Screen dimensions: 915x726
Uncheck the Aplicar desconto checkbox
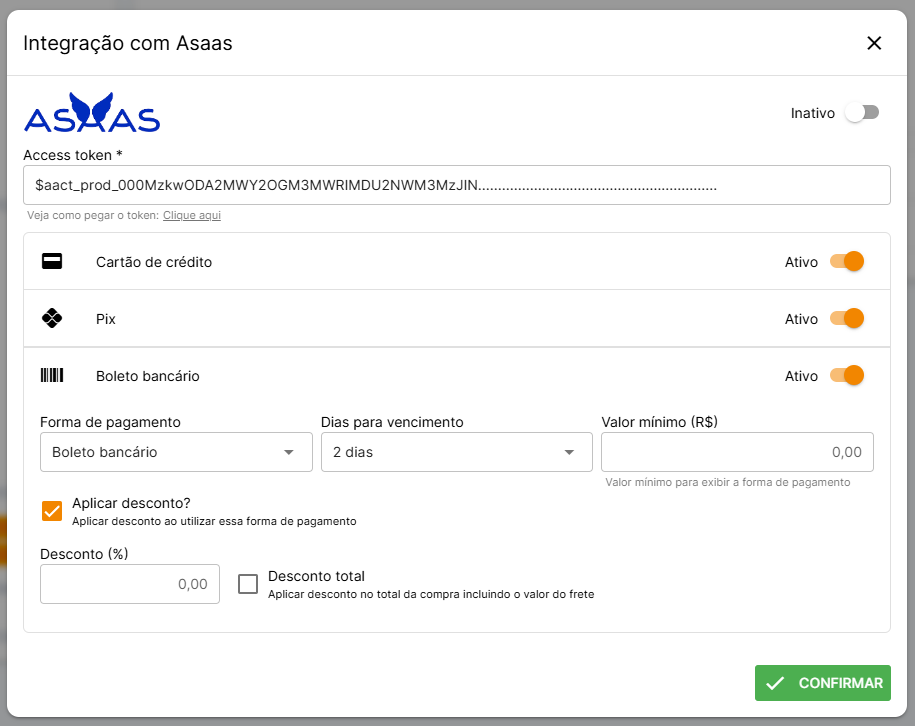52,511
